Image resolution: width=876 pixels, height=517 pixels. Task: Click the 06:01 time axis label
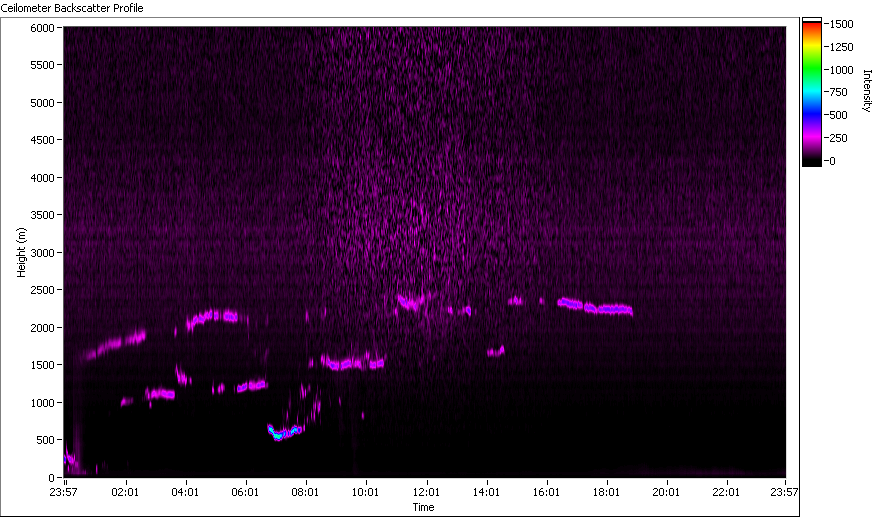245,492
